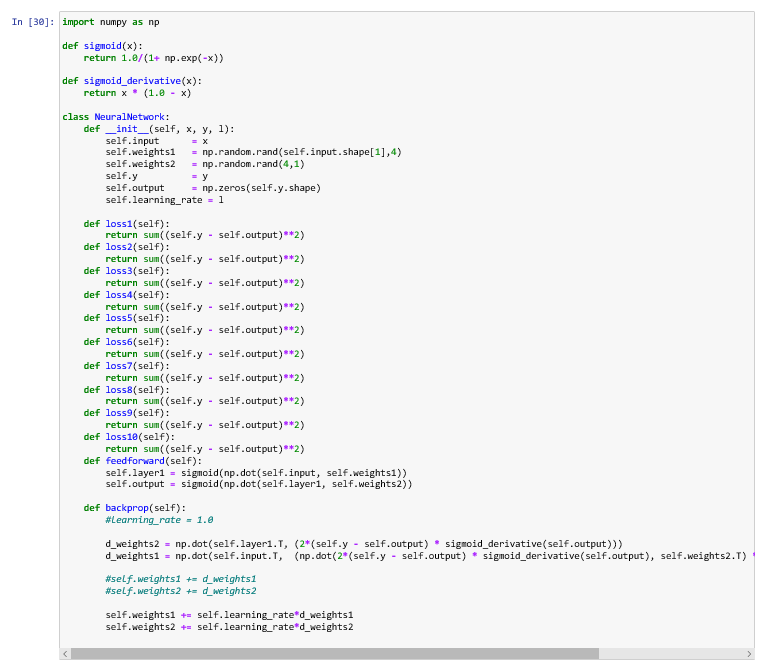Image resolution: width=767 pixels, height=667 pixels.
Task: Click 'self.weights2 += self.learning_rate*d_weights2' line
Action: [229, 627]
